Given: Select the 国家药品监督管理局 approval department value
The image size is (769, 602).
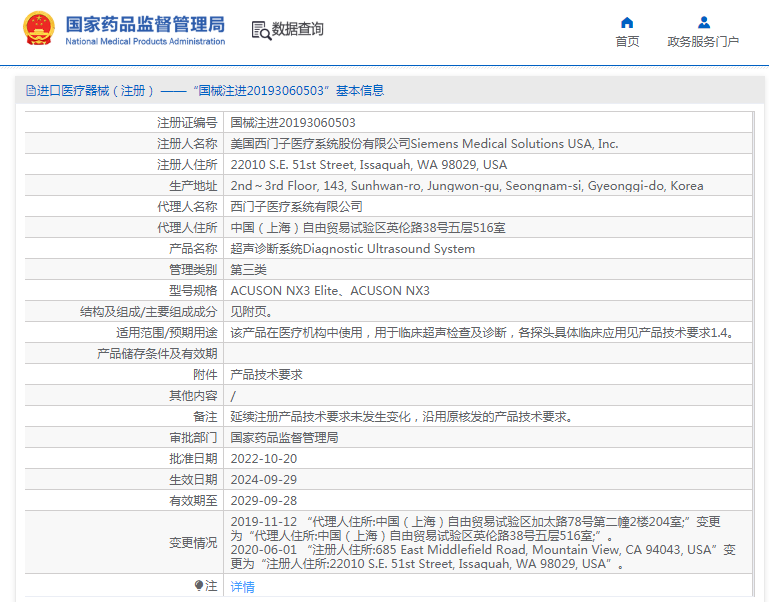Looking at the screenshot, I should tap(284, 438).
